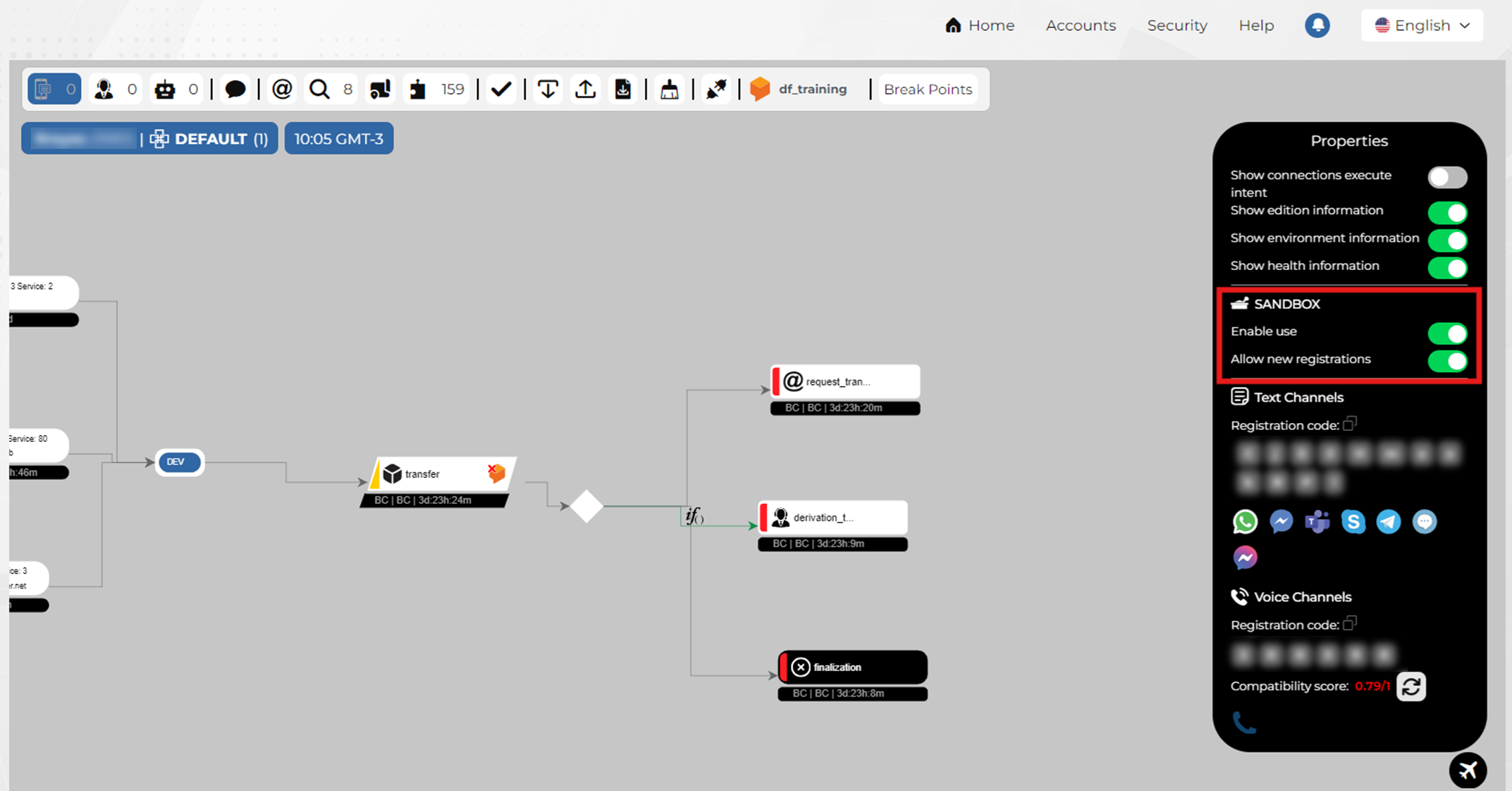Toggle Show connections execute intent switch

(1447, 178)
